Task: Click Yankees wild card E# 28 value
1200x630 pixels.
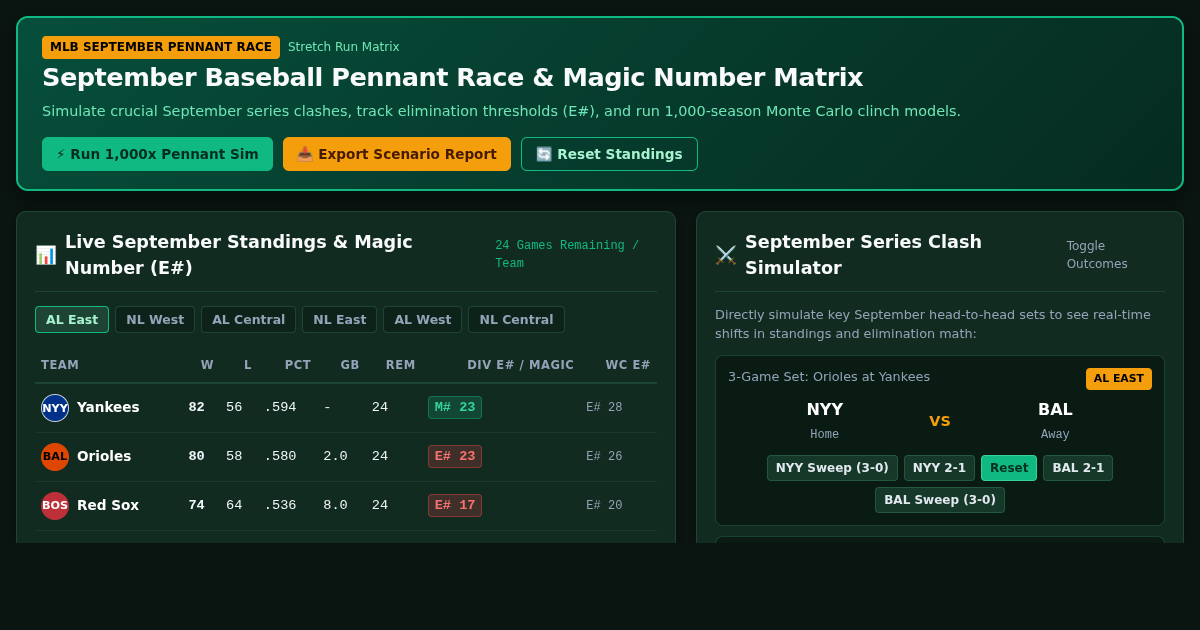Action: coord(604,408)
